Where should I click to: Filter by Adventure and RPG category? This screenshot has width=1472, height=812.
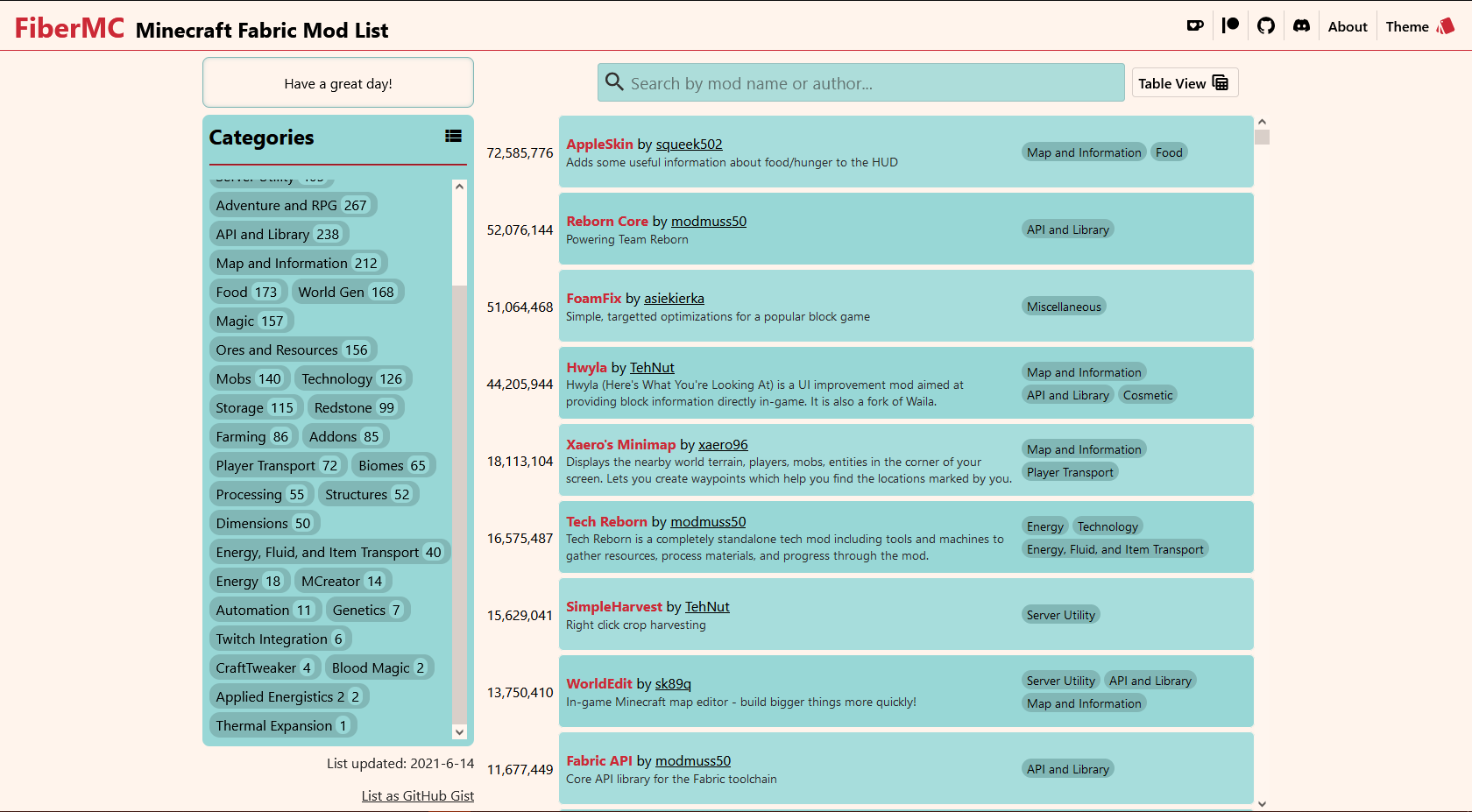click(x=292, y=205)
